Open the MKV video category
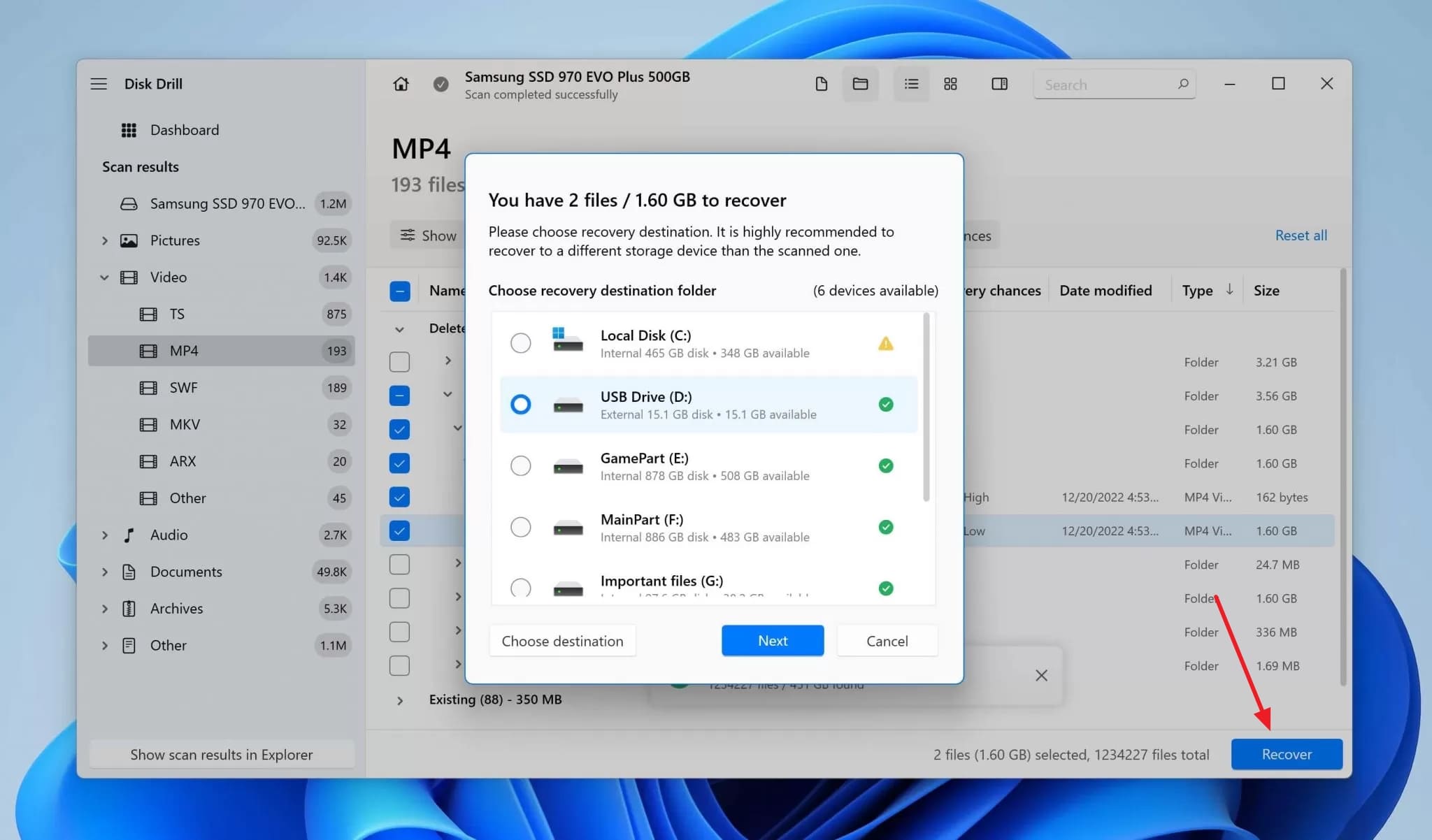Screen dimensions: 1432x840 tap(182, 424)
